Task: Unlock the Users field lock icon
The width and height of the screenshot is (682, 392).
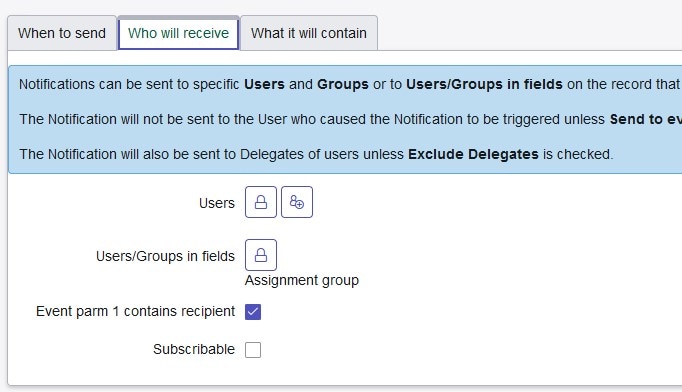Action: click(261, 202)
